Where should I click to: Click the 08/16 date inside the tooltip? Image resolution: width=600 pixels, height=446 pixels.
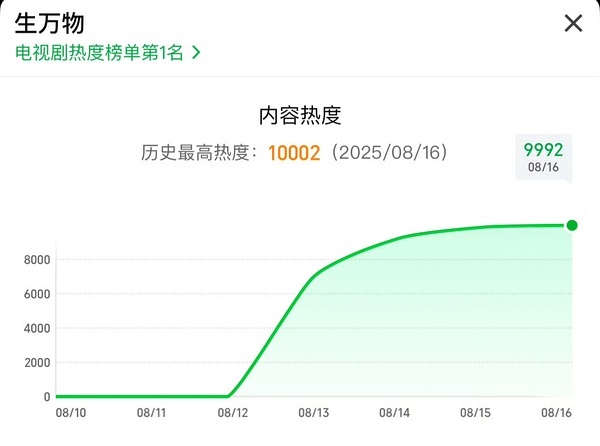543,167
